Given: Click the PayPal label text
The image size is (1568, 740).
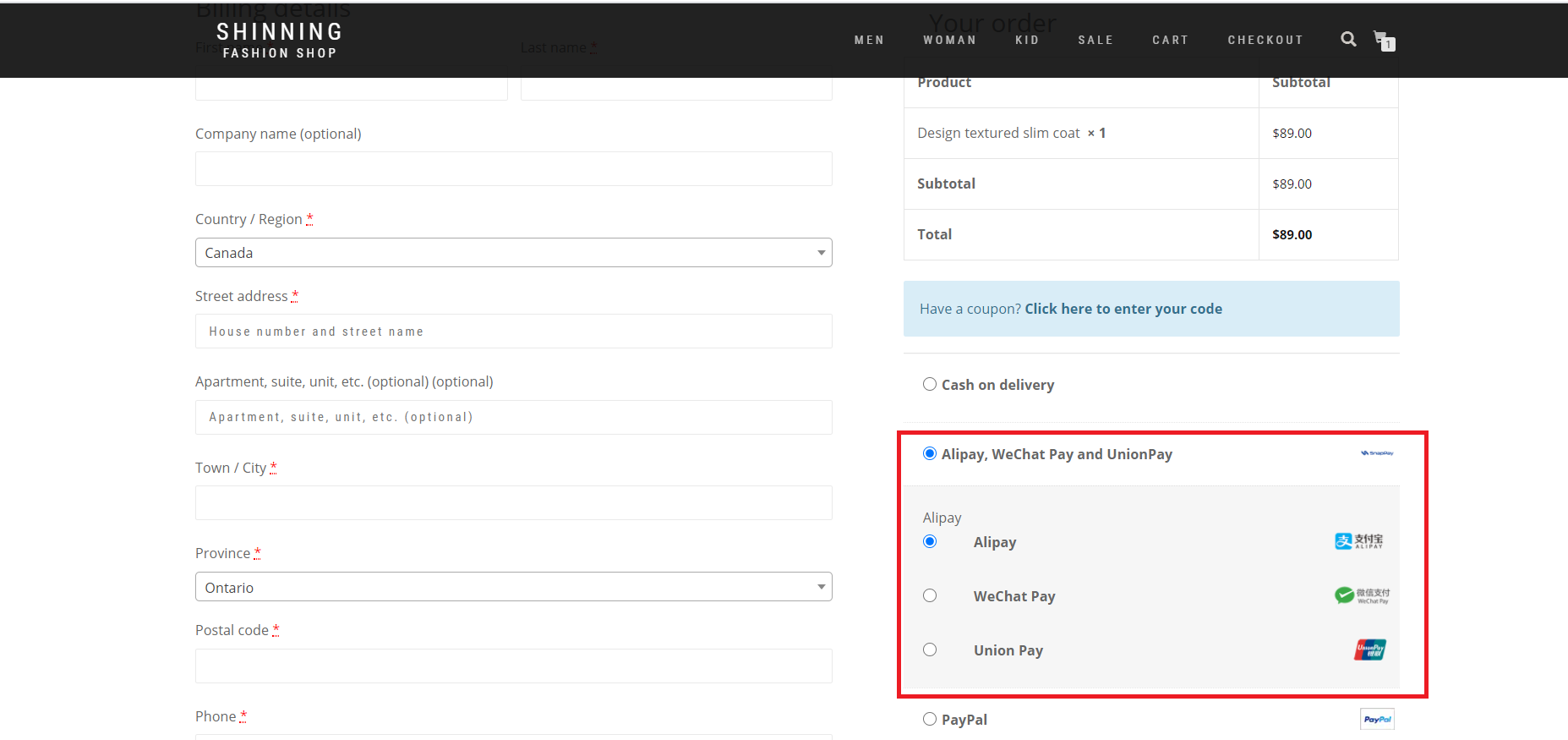Looking at the screenshot, I should 964,720.
